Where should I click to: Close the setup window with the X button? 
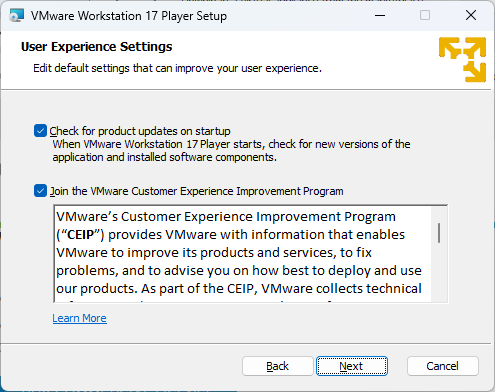(471, 15)
